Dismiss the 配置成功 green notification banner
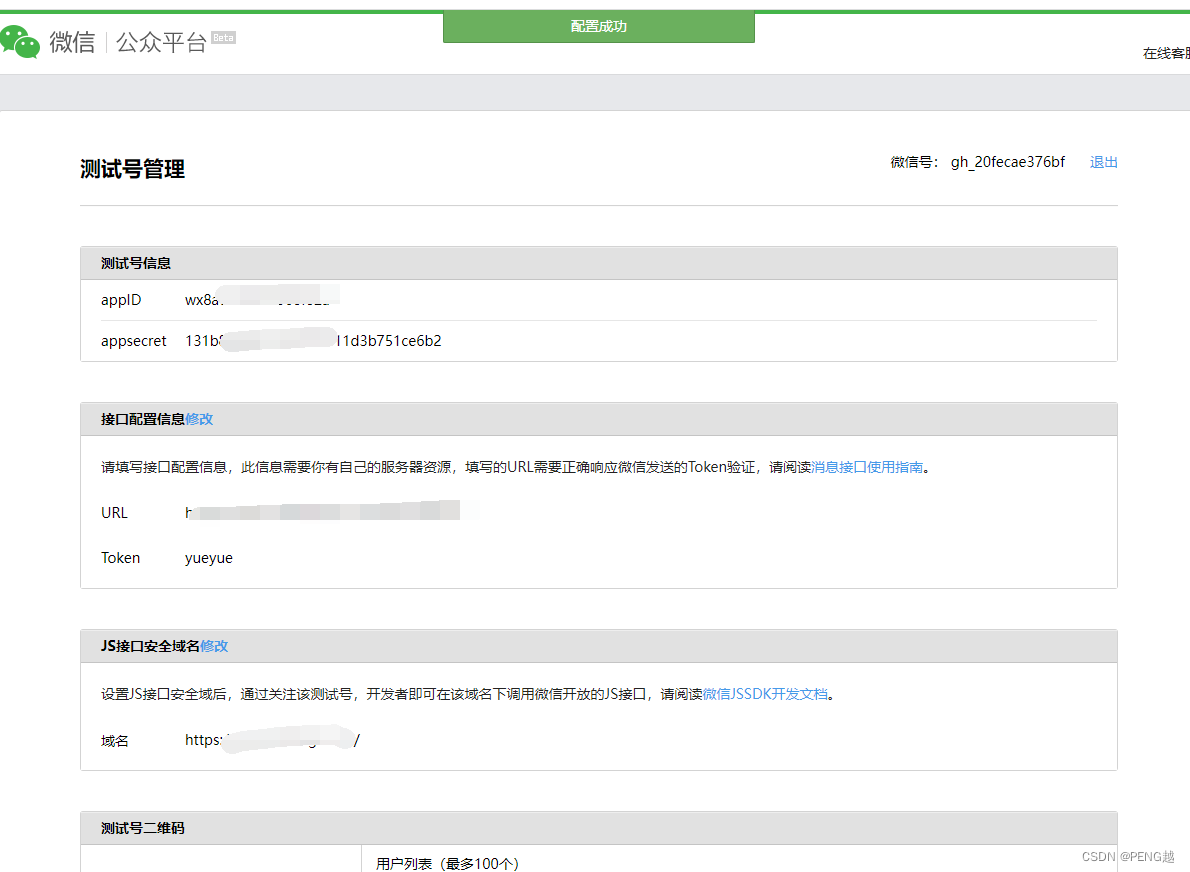 click(x=599, y=27)
